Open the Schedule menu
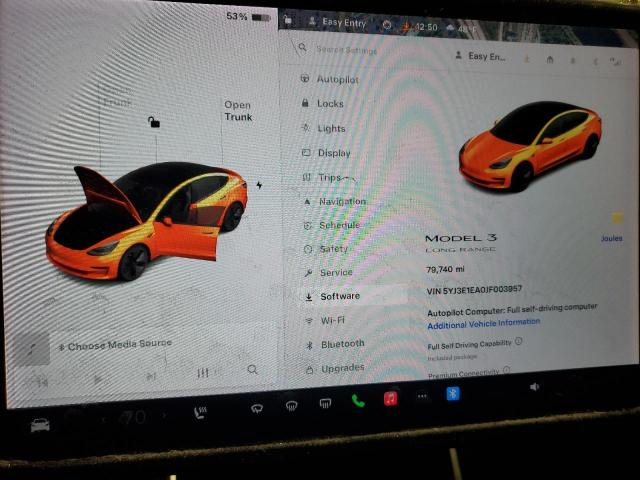Image resolution: width=640 pixels, height=480 pixels. coord(332,225)
